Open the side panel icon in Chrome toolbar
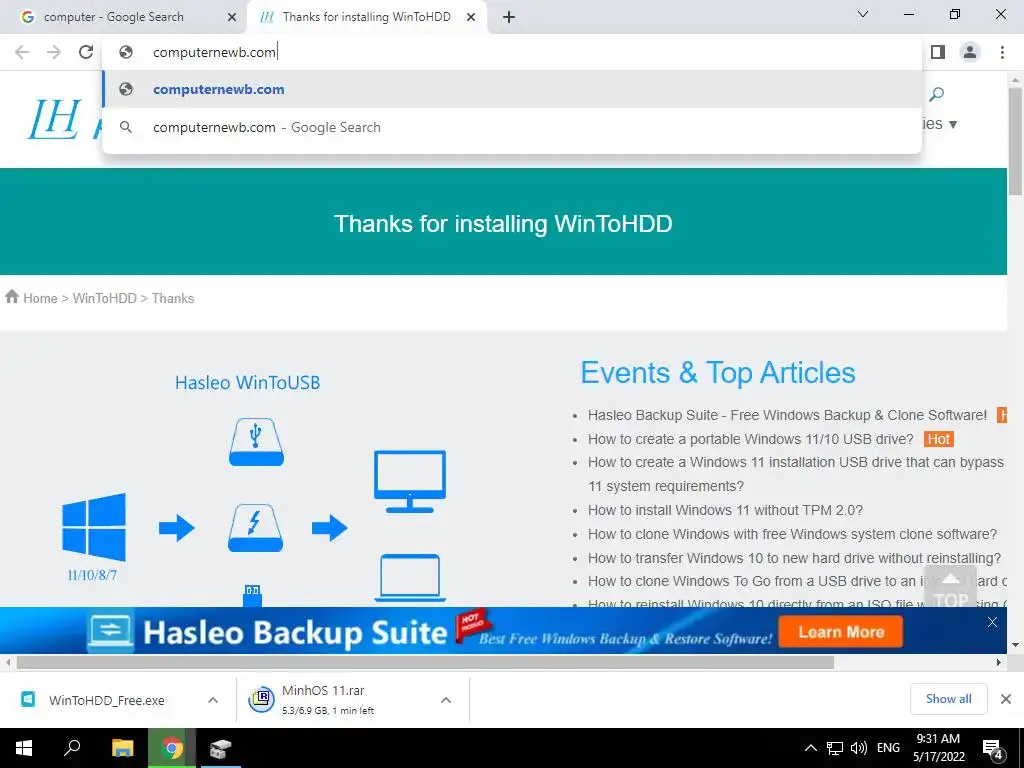Viewport: 1024px width, 768px height. 938,52
